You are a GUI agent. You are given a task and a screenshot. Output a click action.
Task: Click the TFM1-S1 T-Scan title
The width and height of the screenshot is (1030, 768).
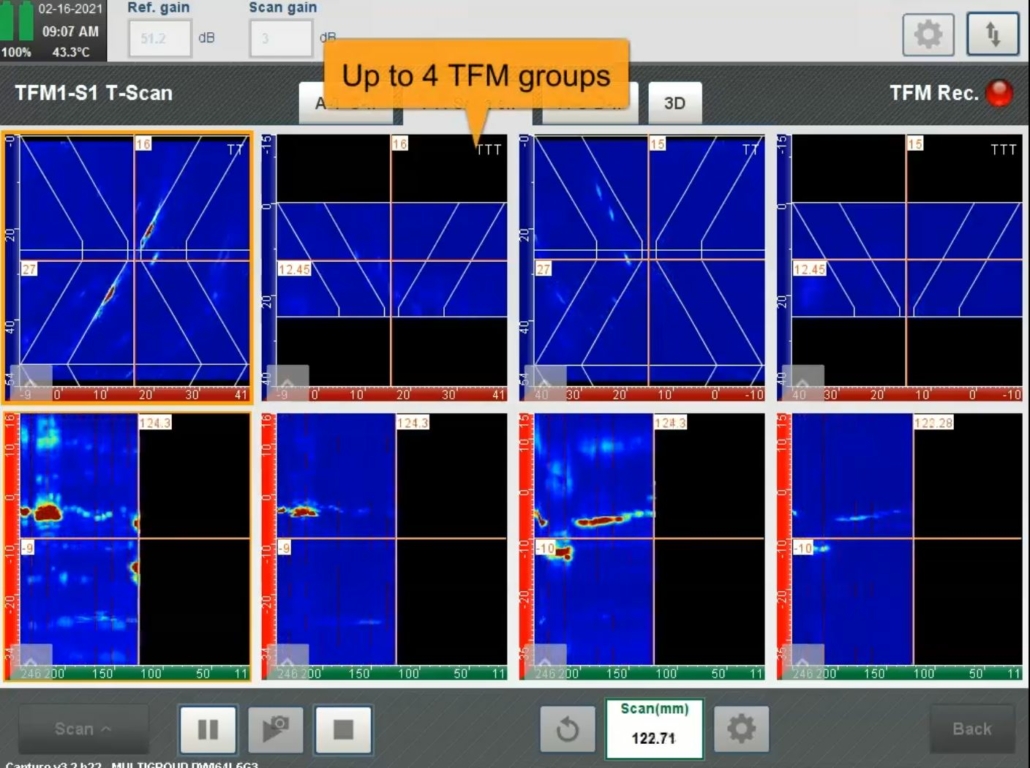(93, 93)
